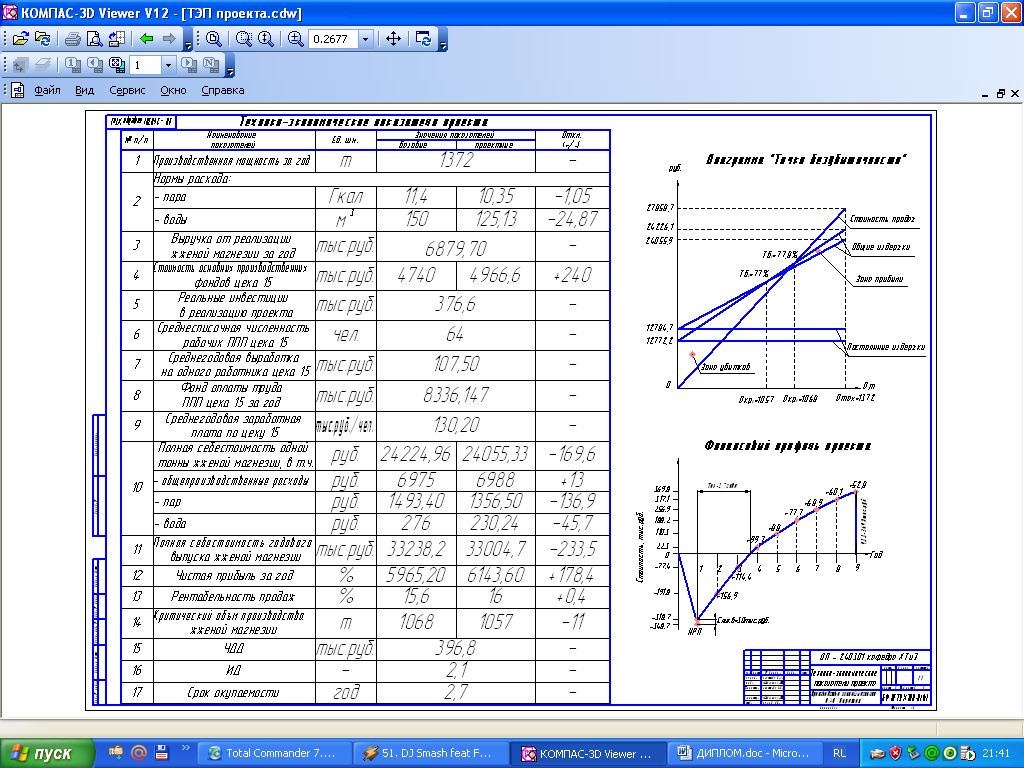Screen dimensions: 1024x768
Task: Switch to Total Commander taskbar button
Action: [x=273, y=753]
